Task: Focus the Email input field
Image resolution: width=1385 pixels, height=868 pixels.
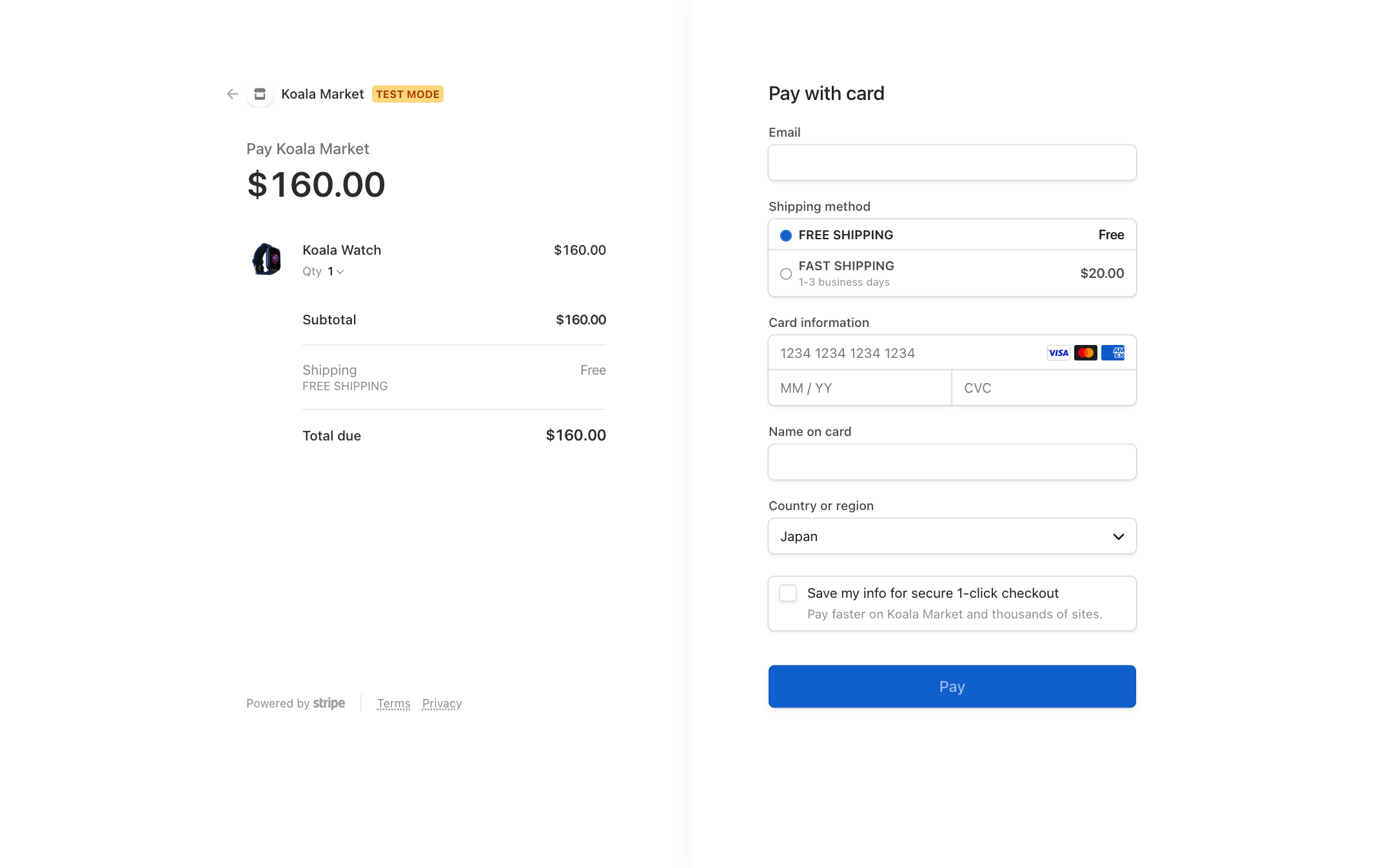Action: (x=952, y=163)
